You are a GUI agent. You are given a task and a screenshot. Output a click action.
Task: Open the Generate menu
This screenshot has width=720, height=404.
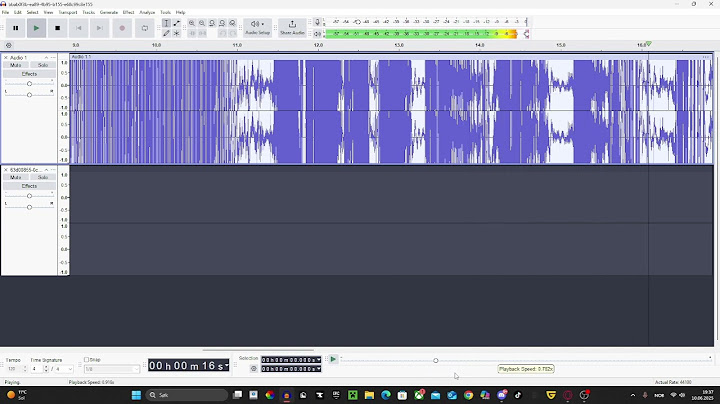tap(109, 12)
